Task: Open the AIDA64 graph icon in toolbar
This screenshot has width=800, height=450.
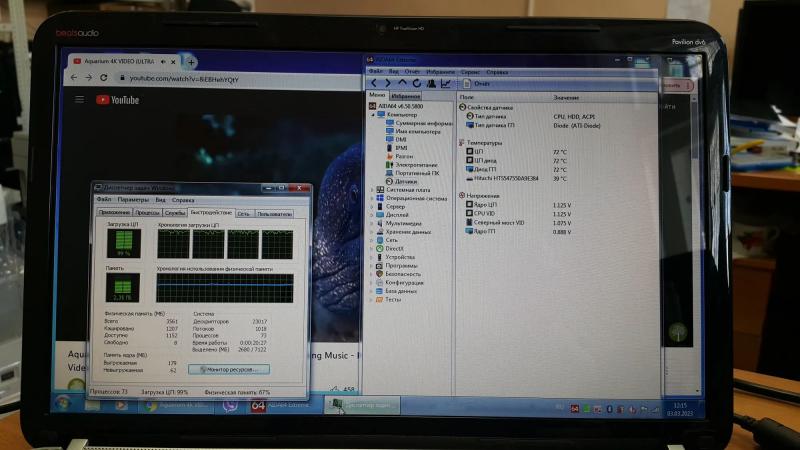Action: pos(445,83)
